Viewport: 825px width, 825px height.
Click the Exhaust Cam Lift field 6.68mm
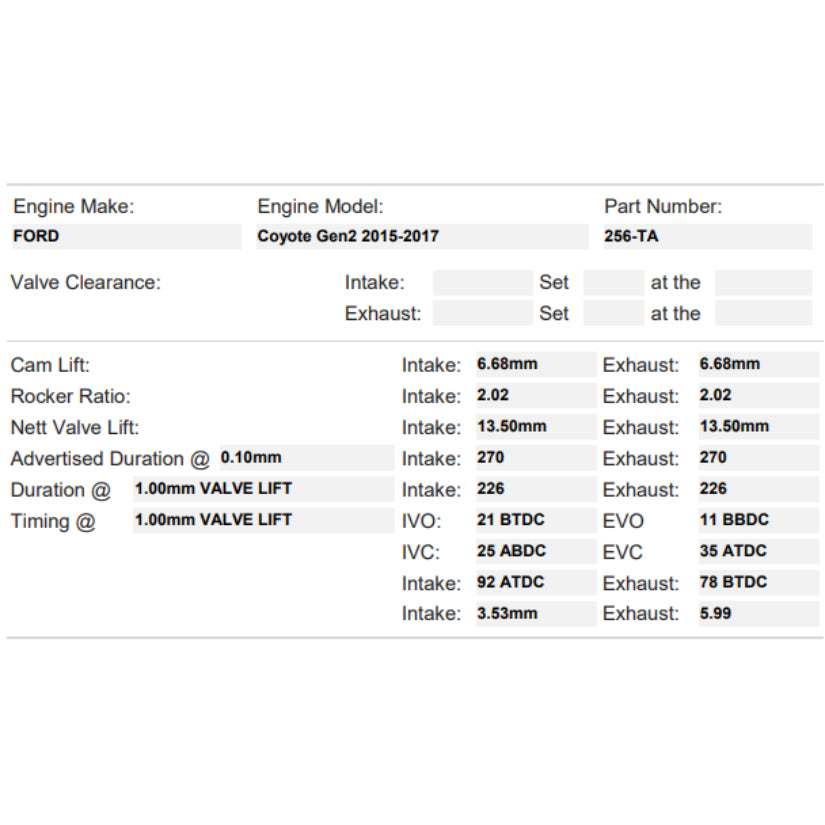(x=757, y=365)
